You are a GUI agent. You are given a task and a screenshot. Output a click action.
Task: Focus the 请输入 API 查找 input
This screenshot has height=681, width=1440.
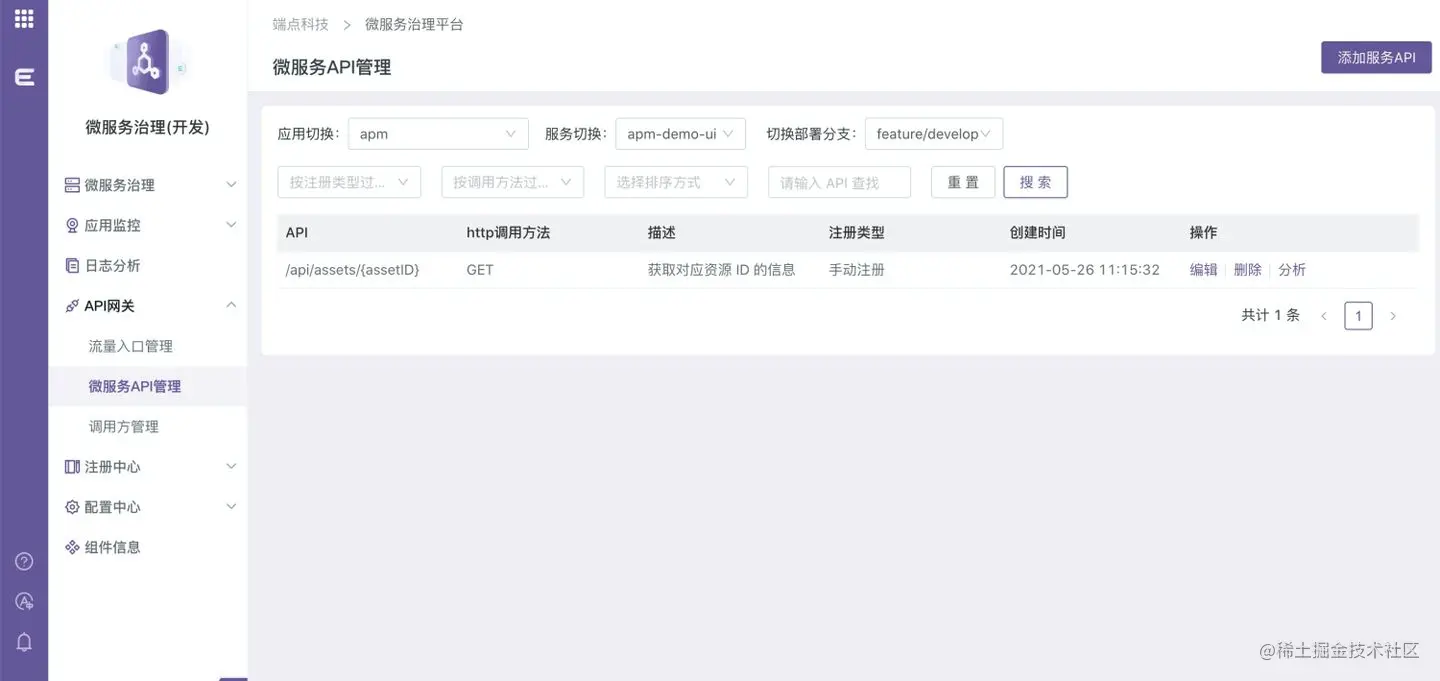[839, 182]
